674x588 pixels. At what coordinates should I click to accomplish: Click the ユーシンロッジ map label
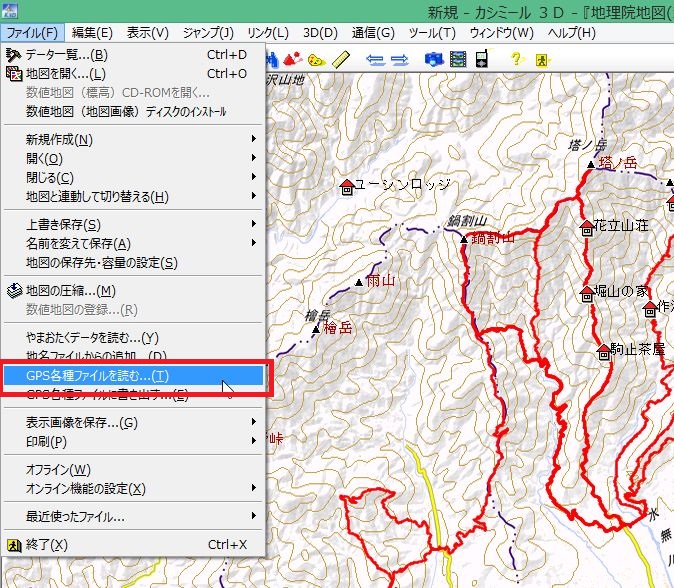402,185
